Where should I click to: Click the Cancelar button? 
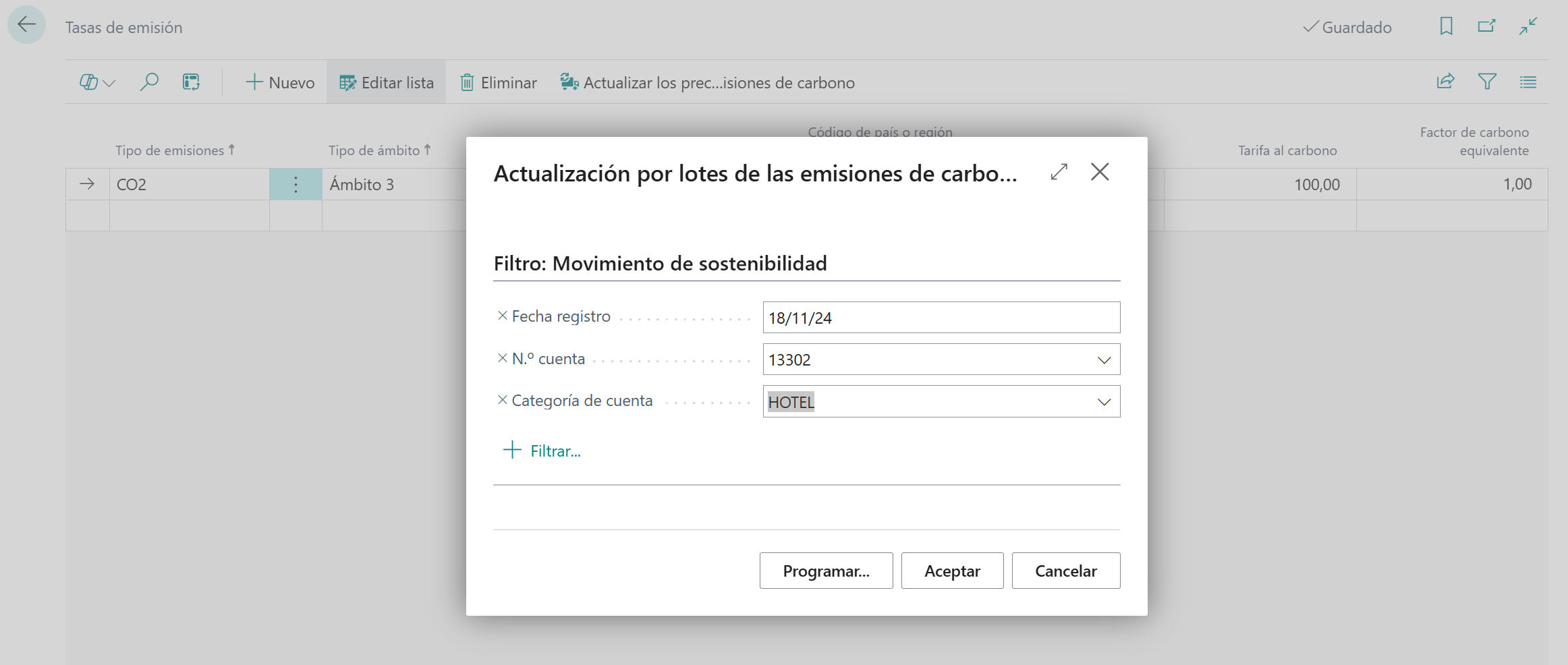(x=1066, y=571)
